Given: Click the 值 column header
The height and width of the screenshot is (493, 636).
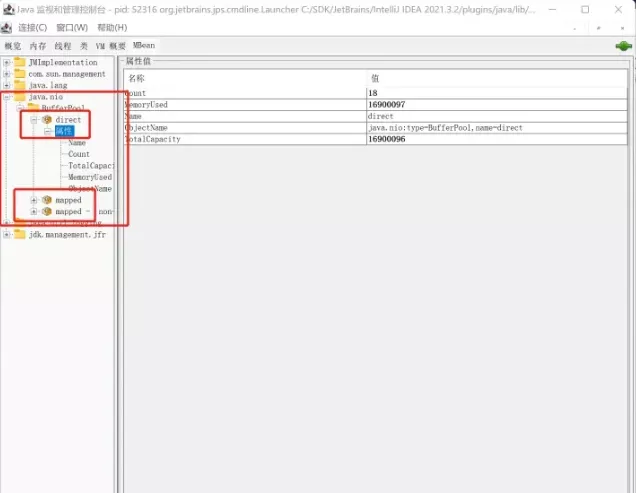Looking at the screenshot, I should tap(496, 78).
